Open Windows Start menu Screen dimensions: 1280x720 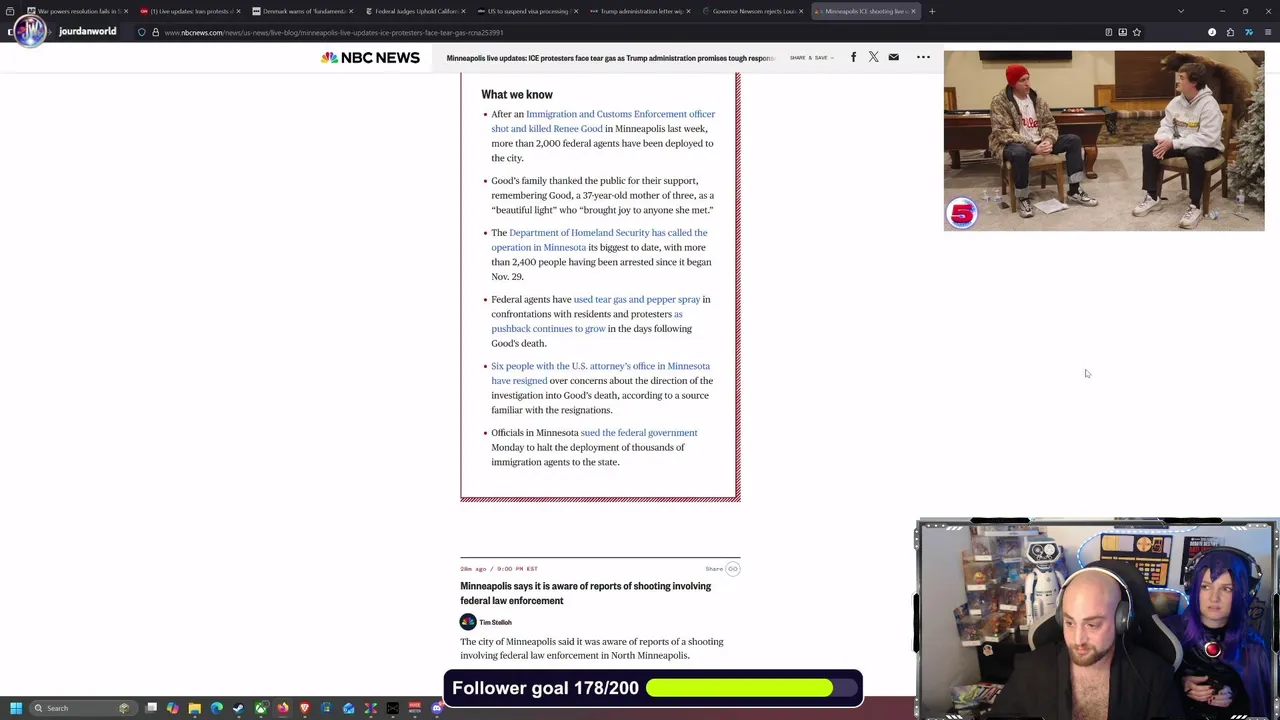click(x=15, y=708)
